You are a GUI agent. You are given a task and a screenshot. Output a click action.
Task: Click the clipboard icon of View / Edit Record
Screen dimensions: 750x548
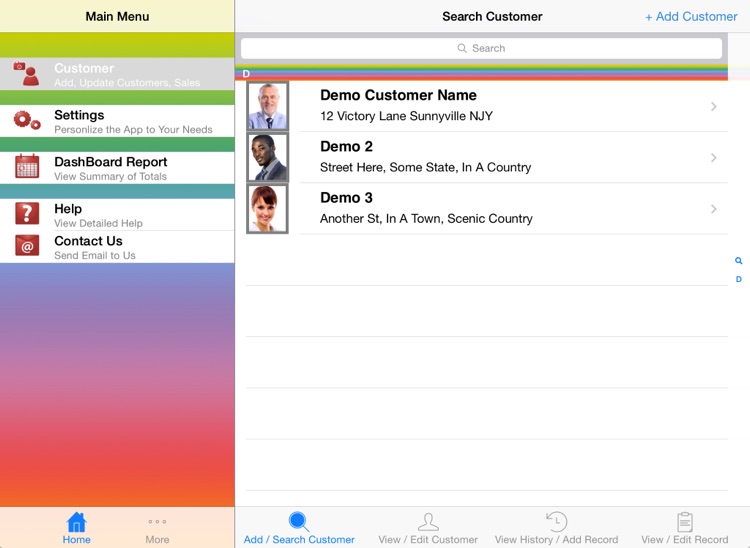(685, 522)
